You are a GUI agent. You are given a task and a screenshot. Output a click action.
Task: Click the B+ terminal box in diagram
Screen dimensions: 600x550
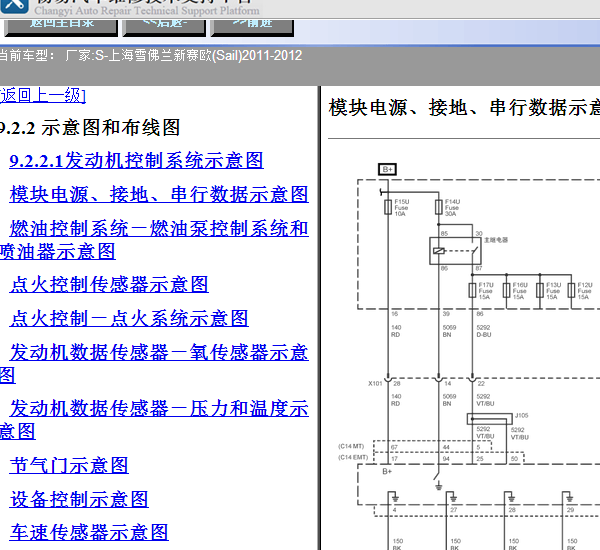[x=387, y=169]
